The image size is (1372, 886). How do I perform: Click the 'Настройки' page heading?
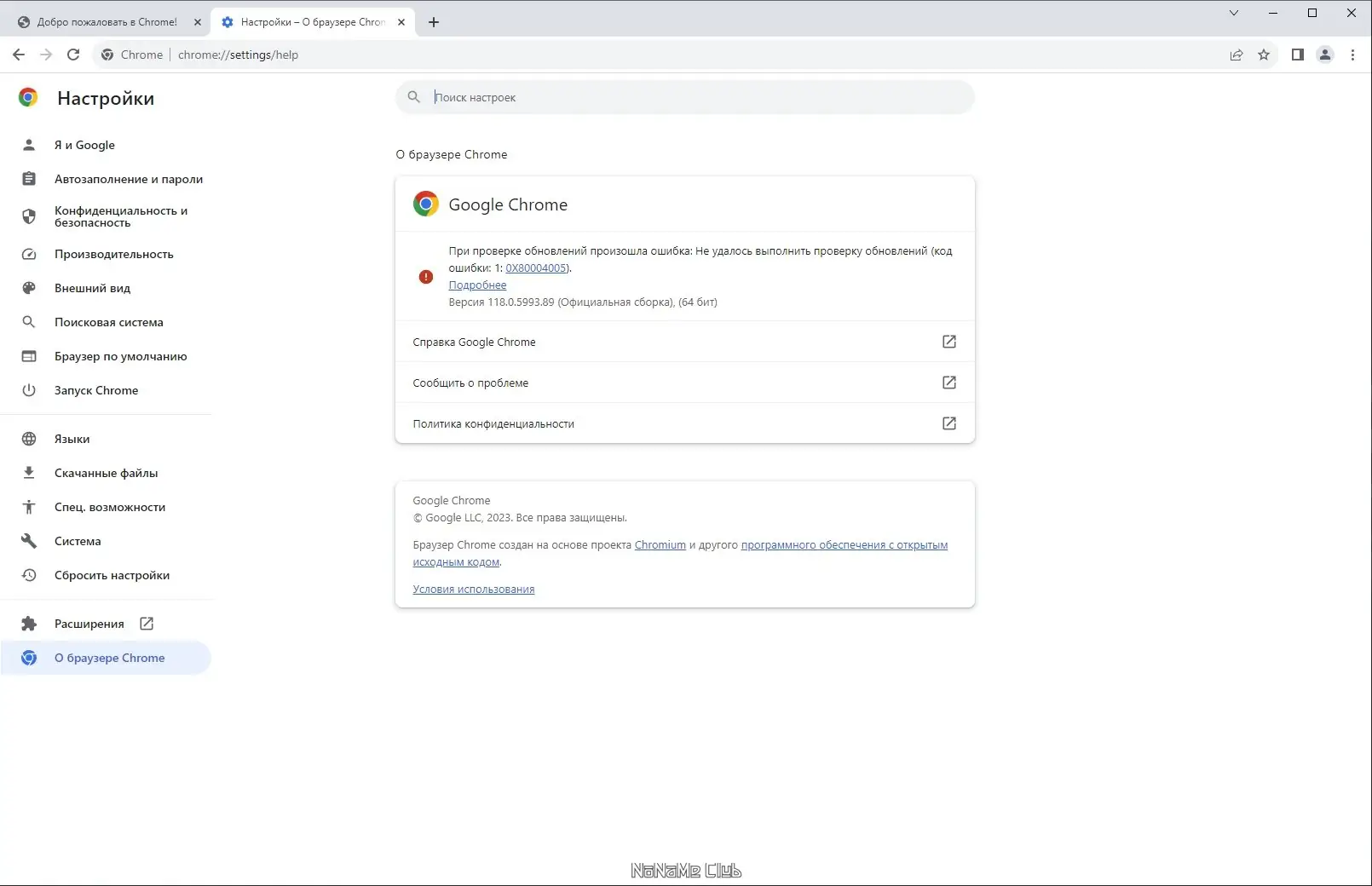(106, 98)
